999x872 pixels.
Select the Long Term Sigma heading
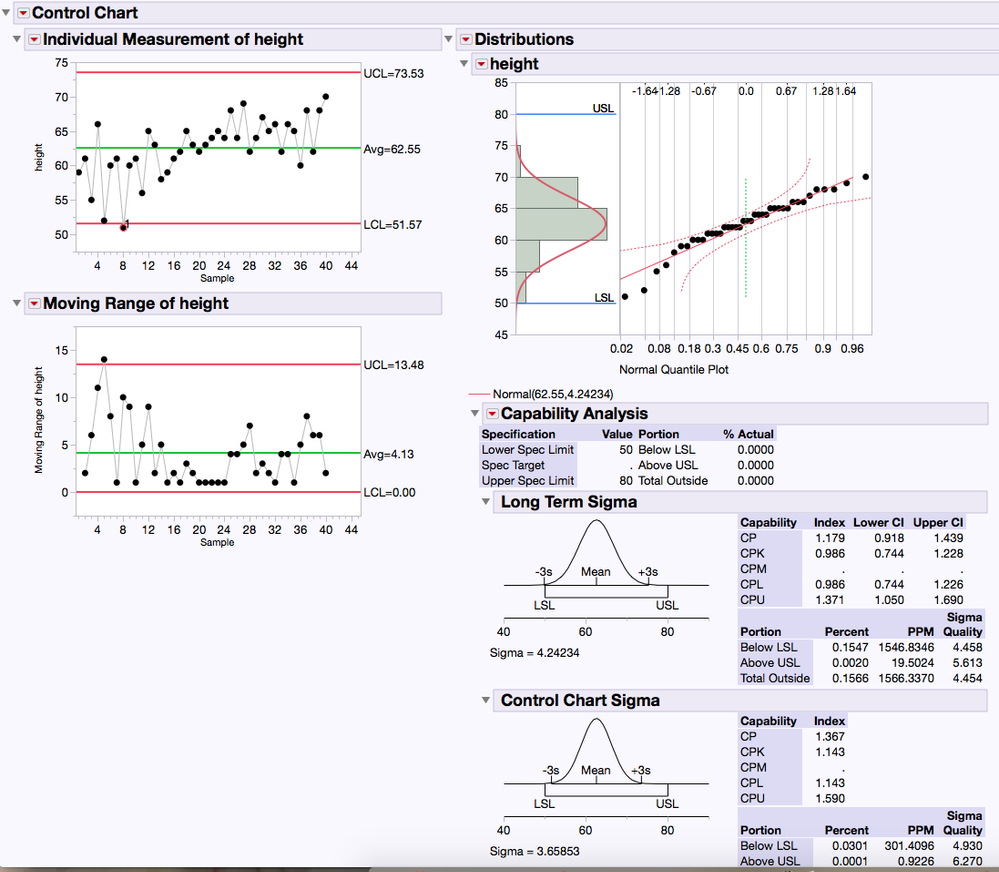point(568,502)
